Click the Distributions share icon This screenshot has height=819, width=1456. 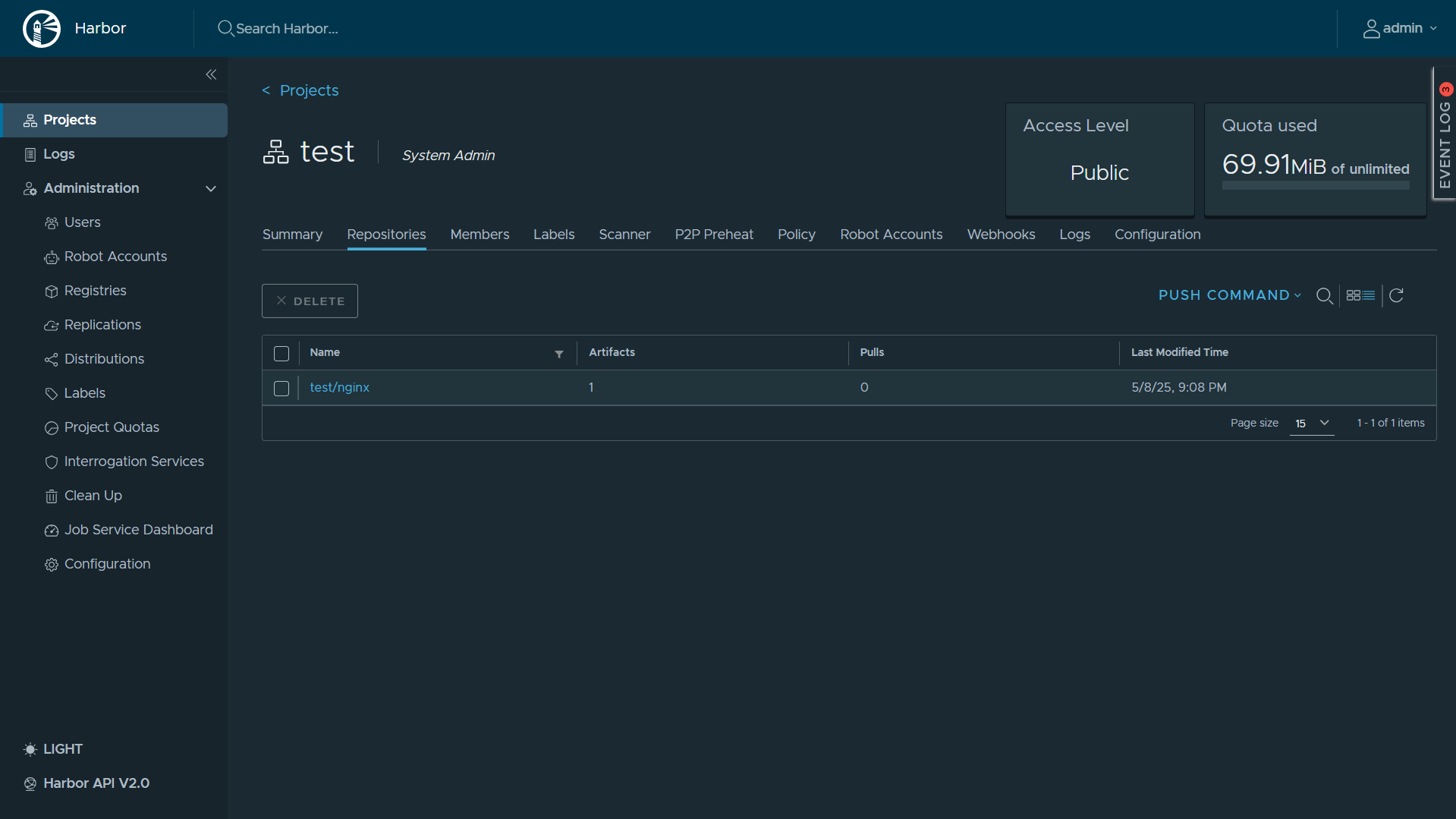(x=52, y=360)
